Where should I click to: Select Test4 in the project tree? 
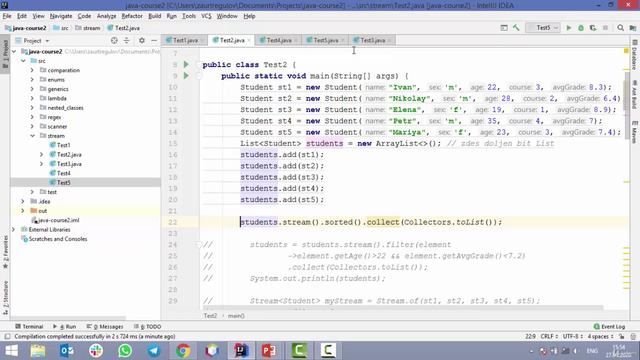pyautogui.click(x=63, y=173)
